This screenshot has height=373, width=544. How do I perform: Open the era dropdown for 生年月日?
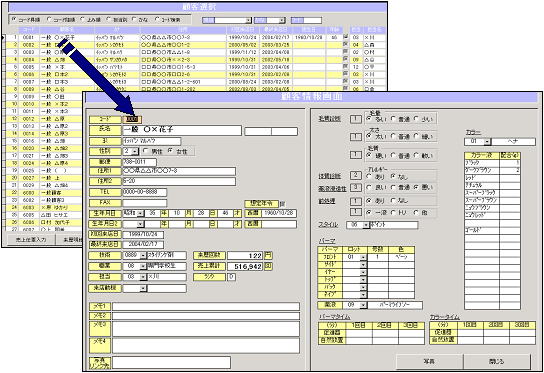(x=141, y=213)
